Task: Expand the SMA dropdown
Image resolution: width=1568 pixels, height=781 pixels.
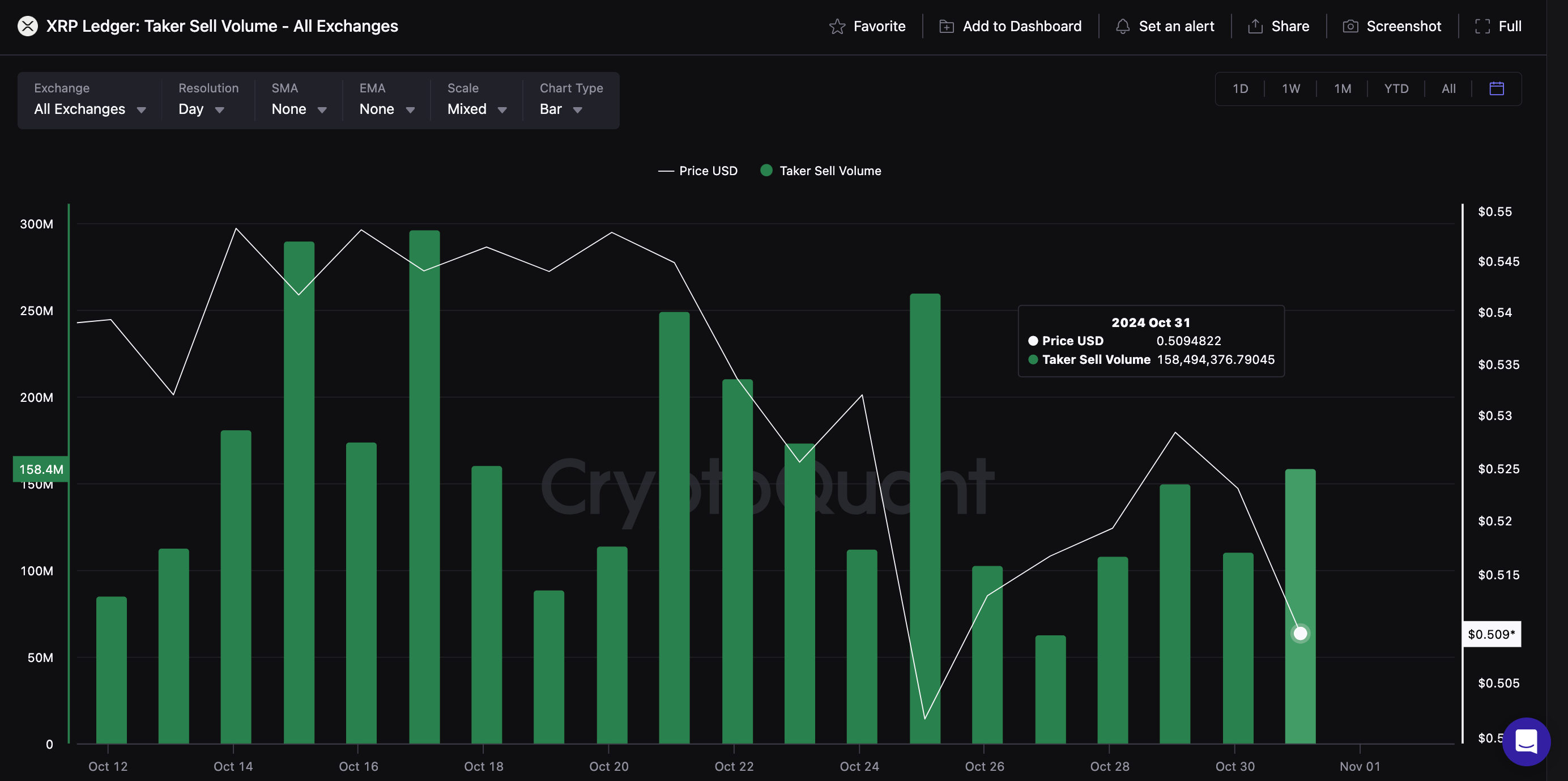Action: (300, 109)
